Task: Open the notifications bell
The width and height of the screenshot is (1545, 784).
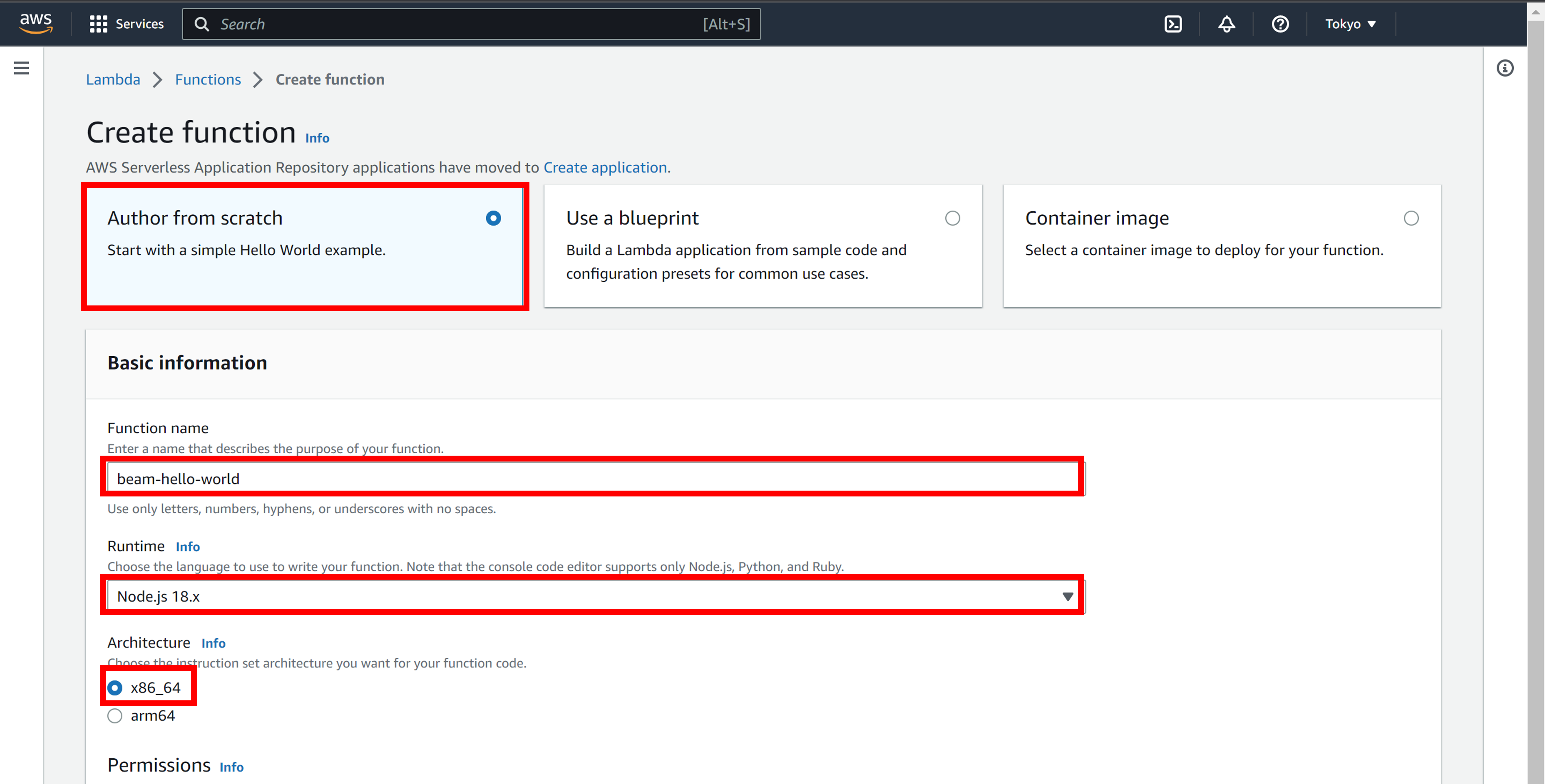Action: pos(1226,24)
